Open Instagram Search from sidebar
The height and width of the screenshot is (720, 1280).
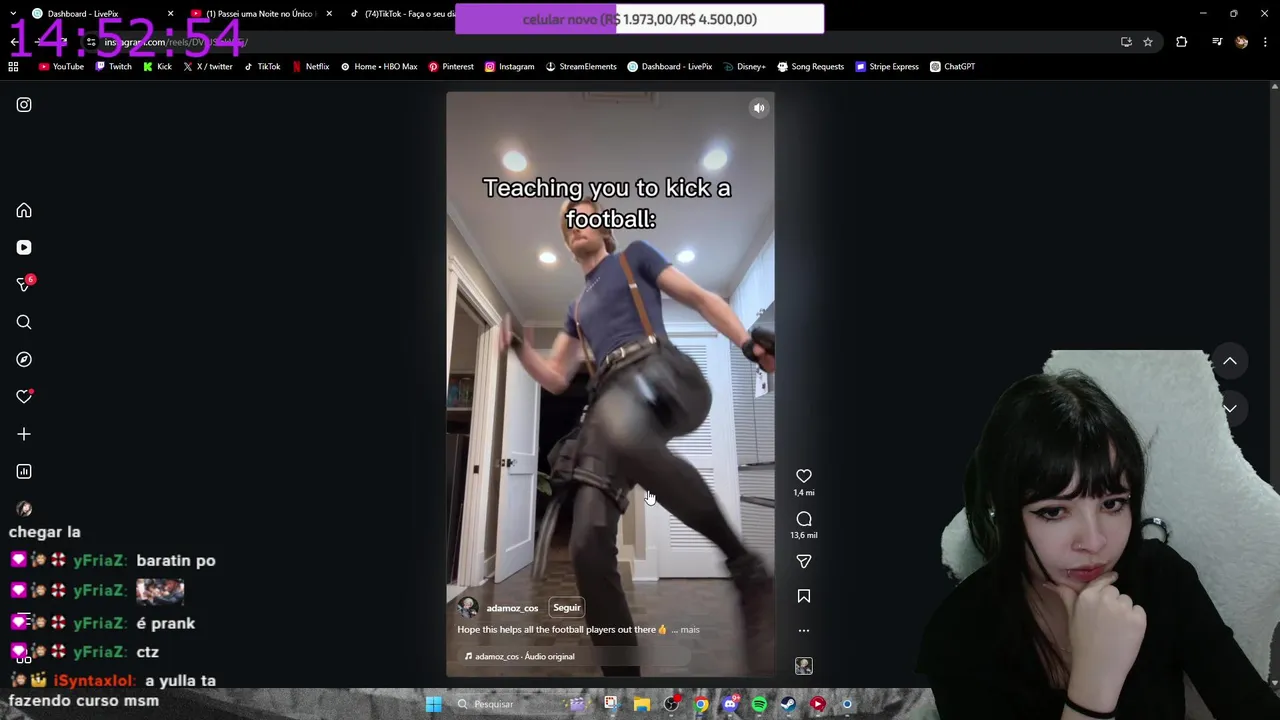[x=24, y=322]
